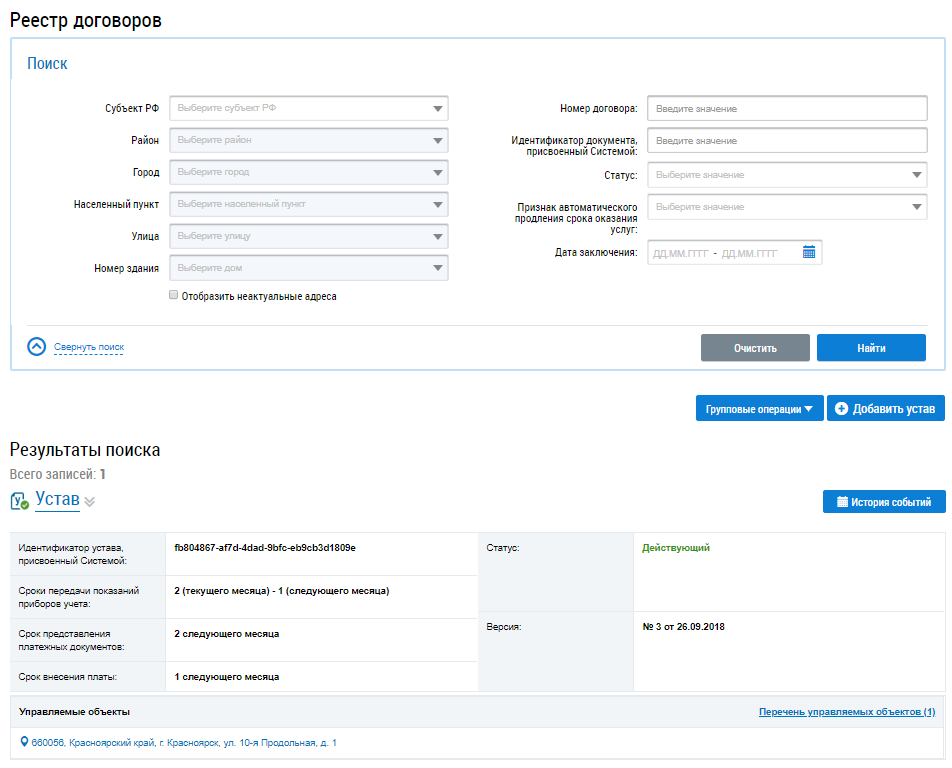Viewport: 952px width, 768px height.
Task: Open Перечень управляемых объектов (1) link
Action: coord(847,712)
